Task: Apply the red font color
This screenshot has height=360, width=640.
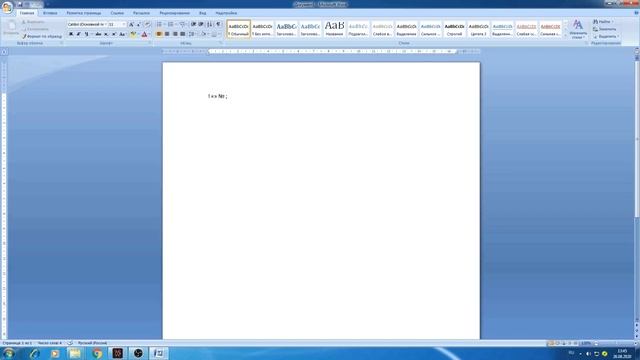Action: click(x=144, y=34)
